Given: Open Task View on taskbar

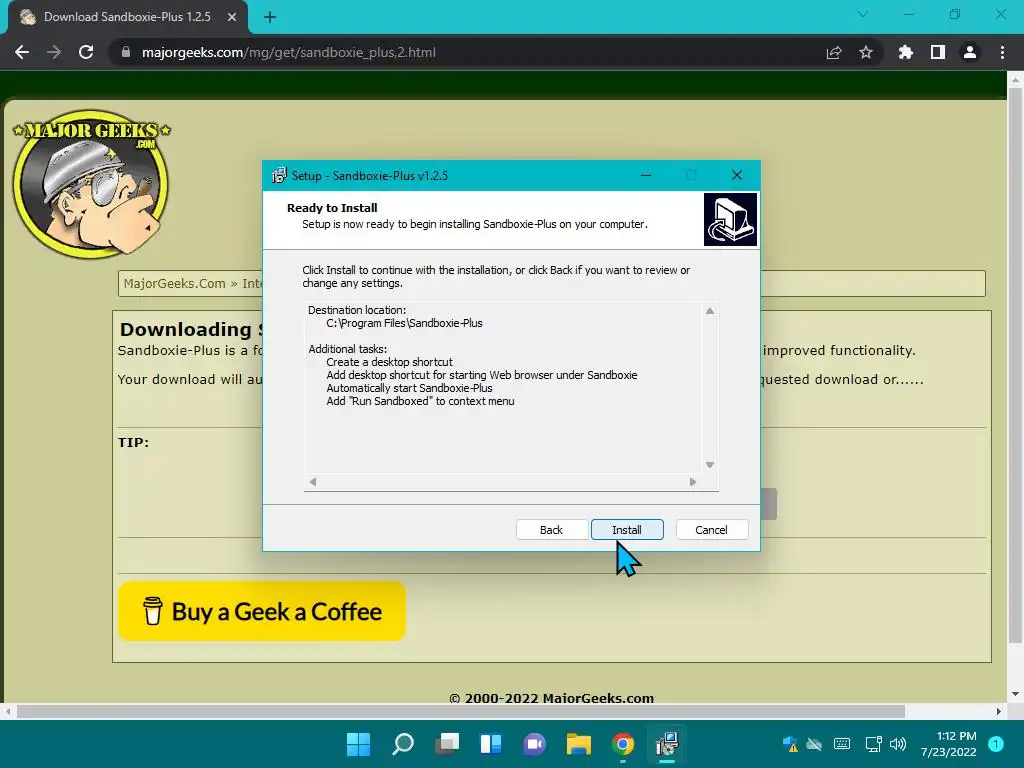Looking at the screenshot, I should pos(447,744).
